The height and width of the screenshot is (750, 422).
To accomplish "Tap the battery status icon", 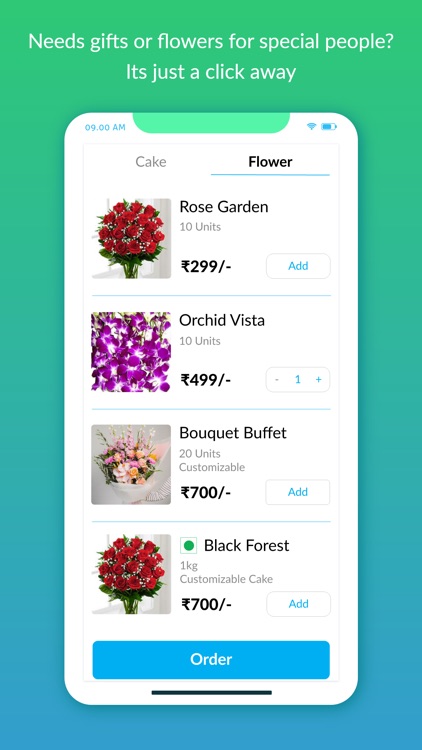I will click(329, 127).
